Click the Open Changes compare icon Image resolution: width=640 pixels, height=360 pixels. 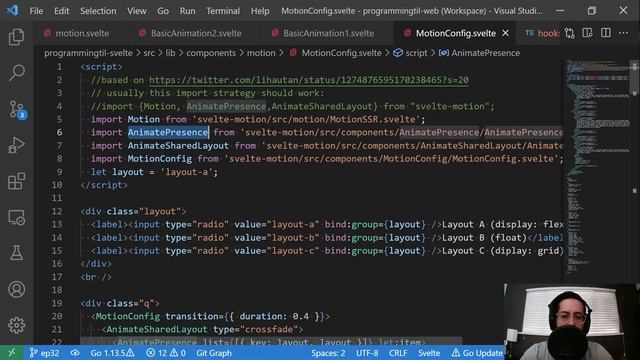coord(569,33)
